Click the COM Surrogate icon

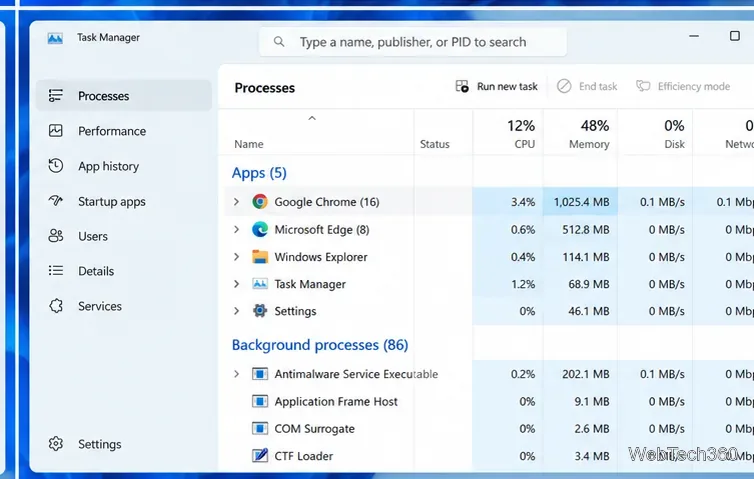pyautogui.click(x=260, y=429)
